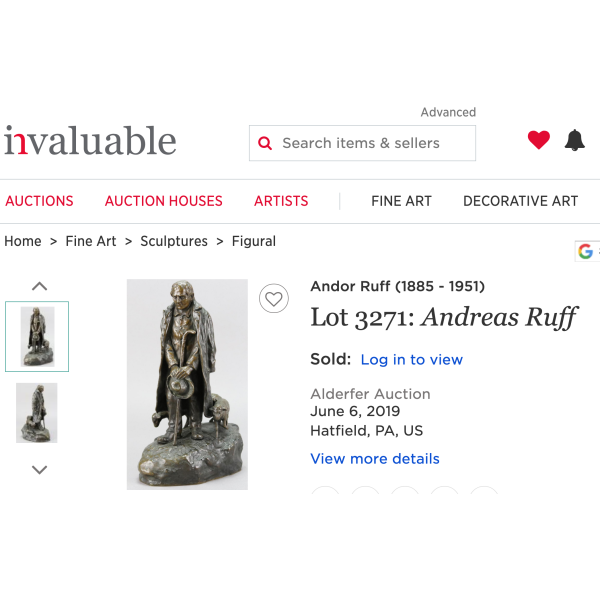The width and height of the screenshot is (600, 600).
Task: Show previous thumbnails with up chevron
Action: [39, 286]
